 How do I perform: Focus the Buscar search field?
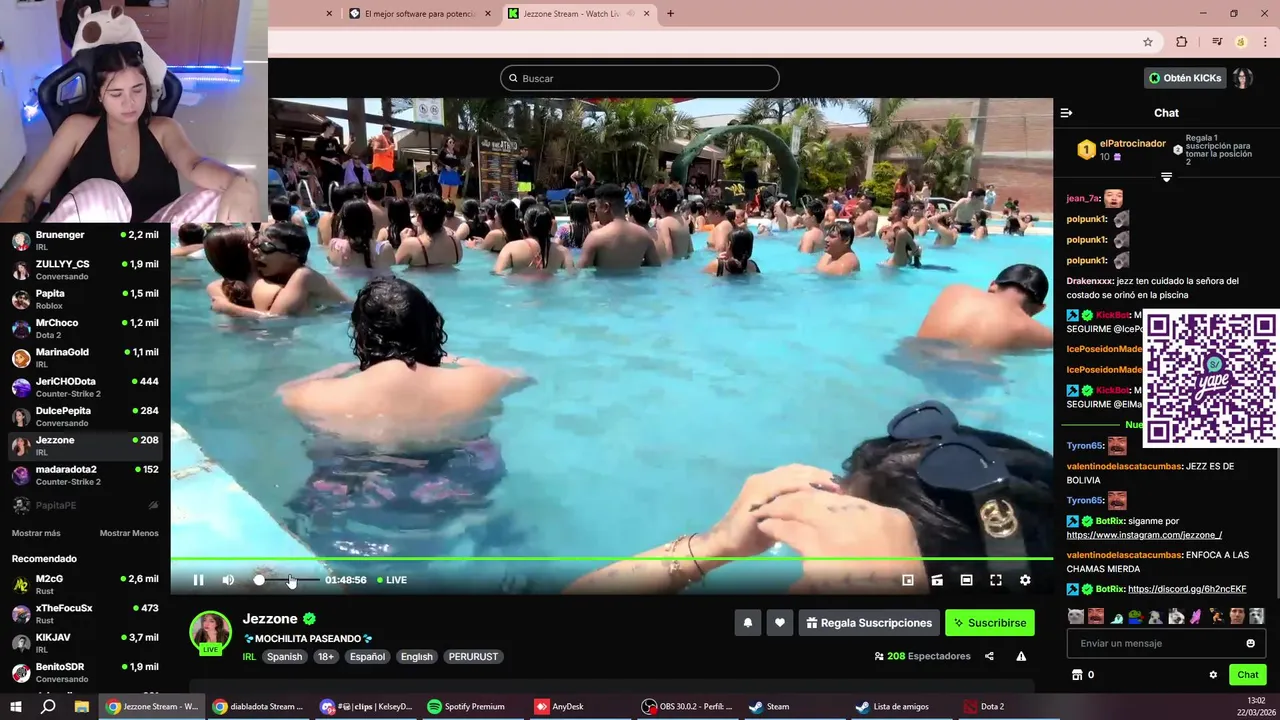(640, 78)
